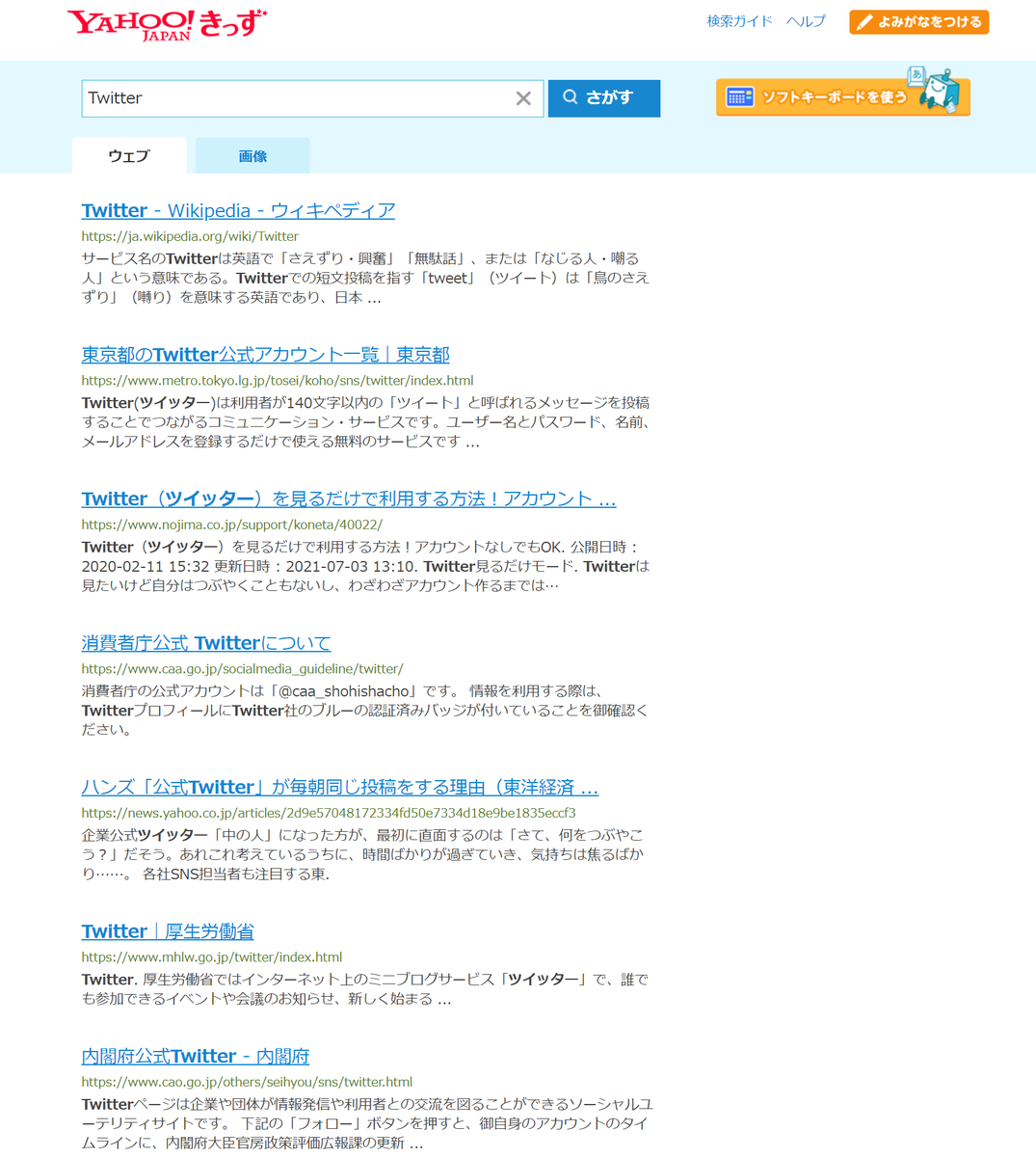Click the よみがなをつける button
The height and width of the screenshot is (1157, 1036).
pos(918,22)
